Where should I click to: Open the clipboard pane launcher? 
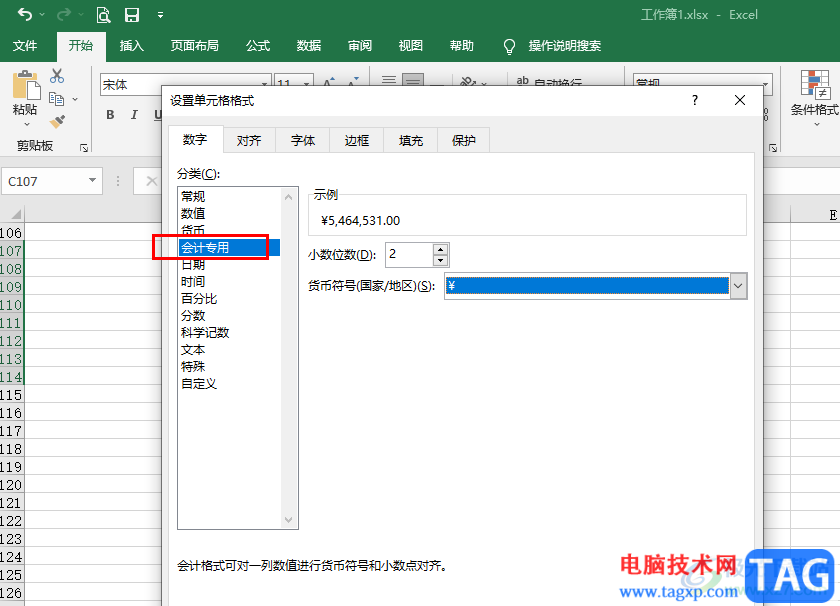point(84,147)
